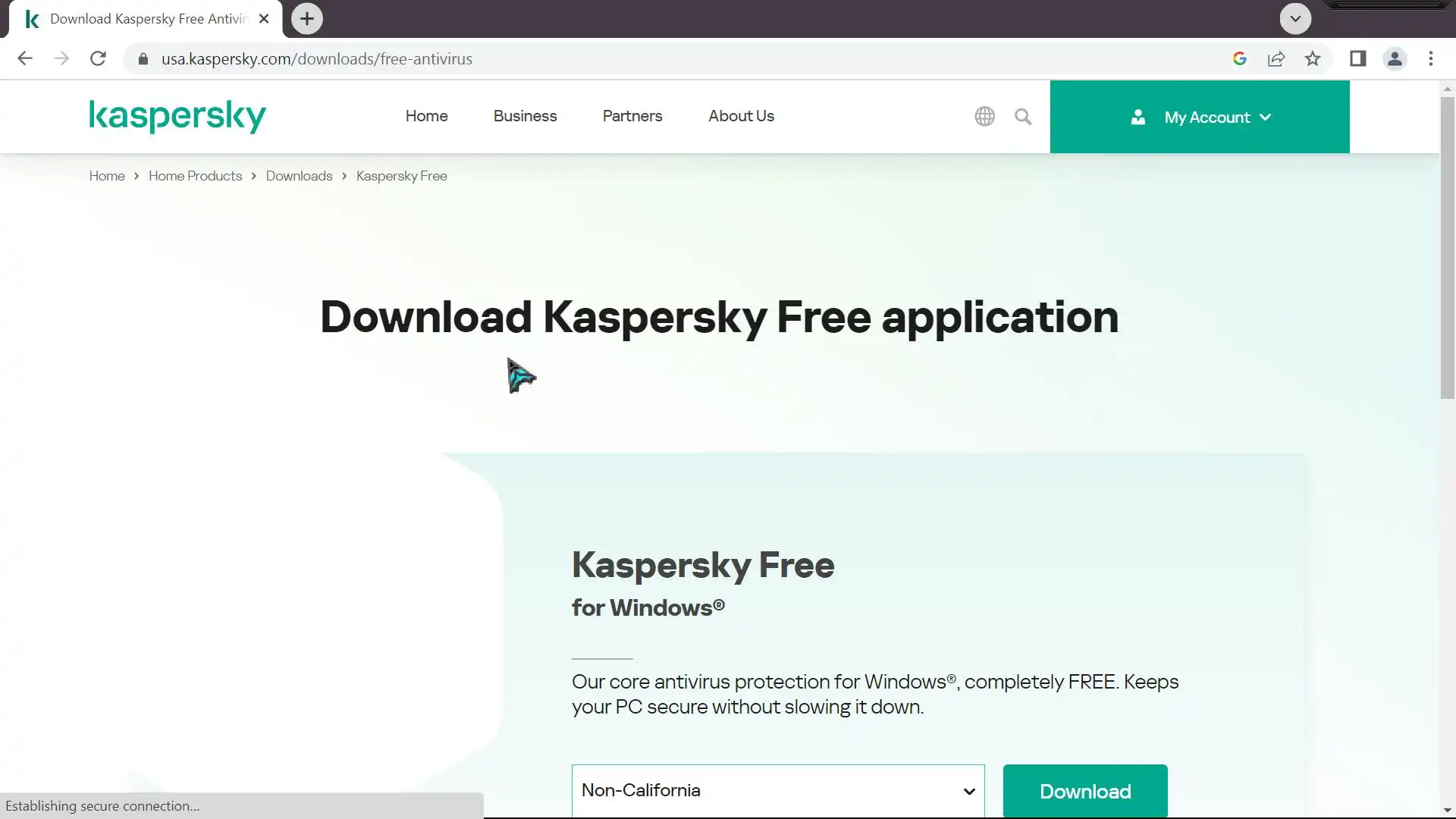
Task: Click the green Download button
Action: click(x=1084, y=791)
